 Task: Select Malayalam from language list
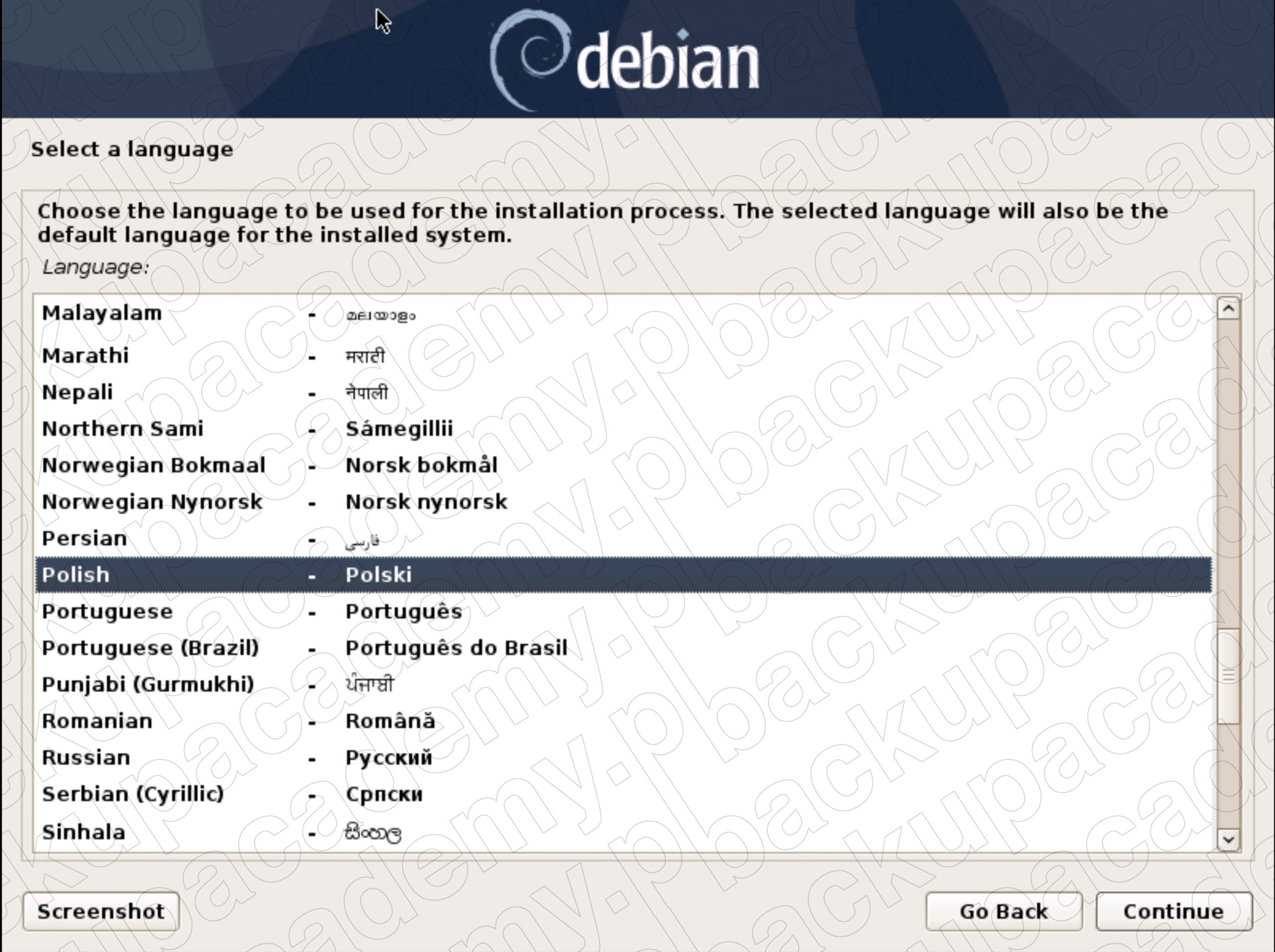point(623,314)
